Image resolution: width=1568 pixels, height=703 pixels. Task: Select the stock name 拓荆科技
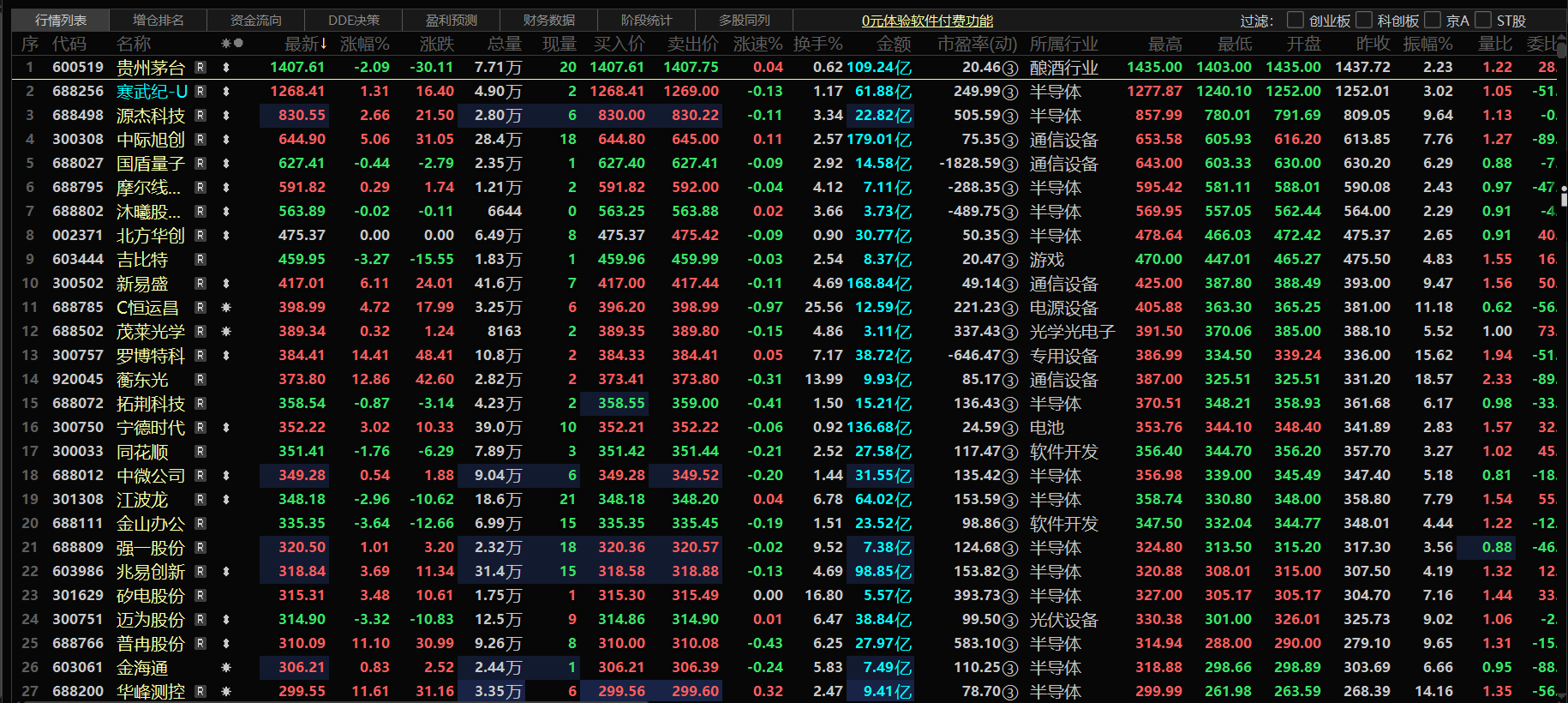click(x=151, y=403)
